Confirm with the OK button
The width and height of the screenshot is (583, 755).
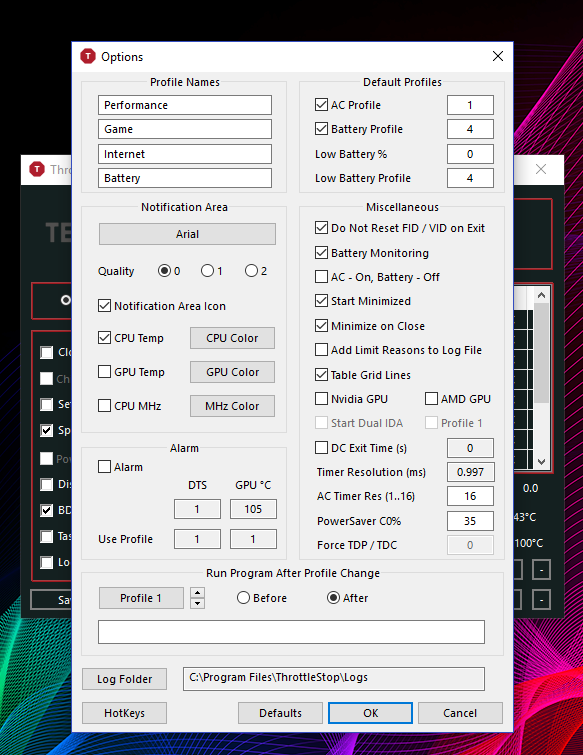tap(370, 713)
